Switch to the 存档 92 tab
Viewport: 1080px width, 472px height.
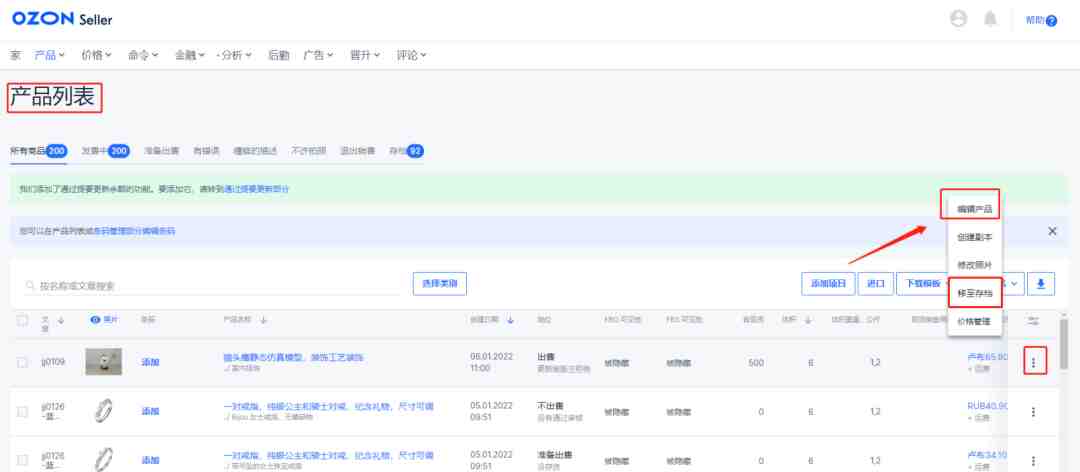(406, 151)
